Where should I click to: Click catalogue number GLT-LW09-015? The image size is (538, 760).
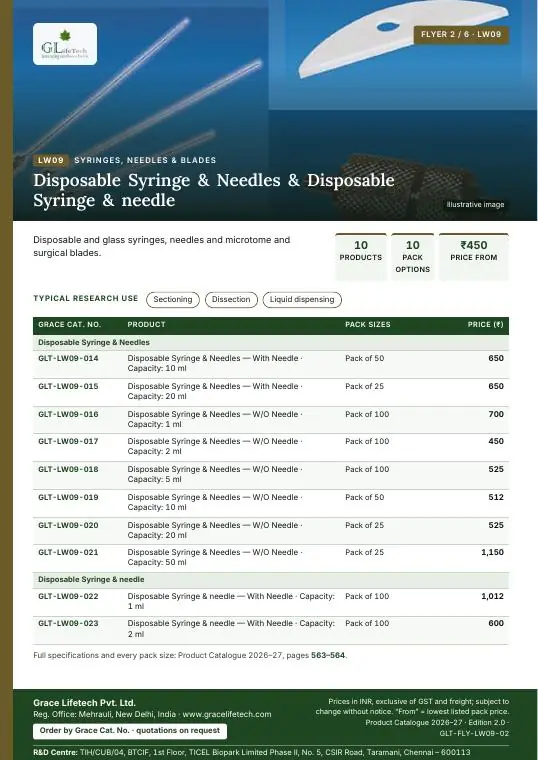tap(68, 386)
